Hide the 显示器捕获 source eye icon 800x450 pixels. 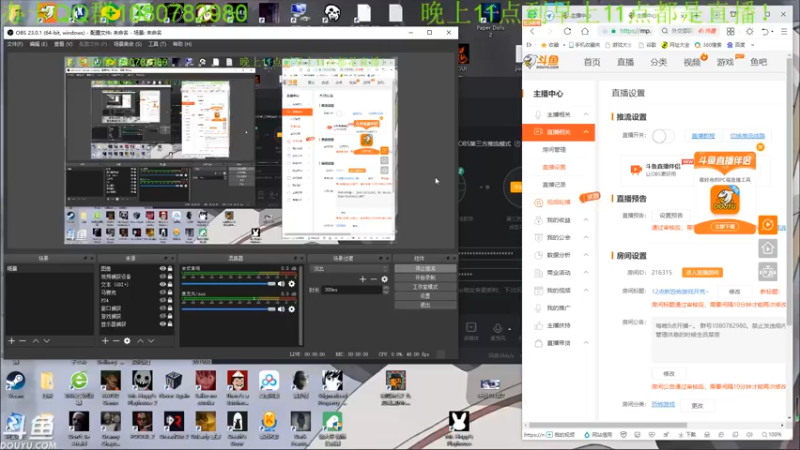(163, 324)
